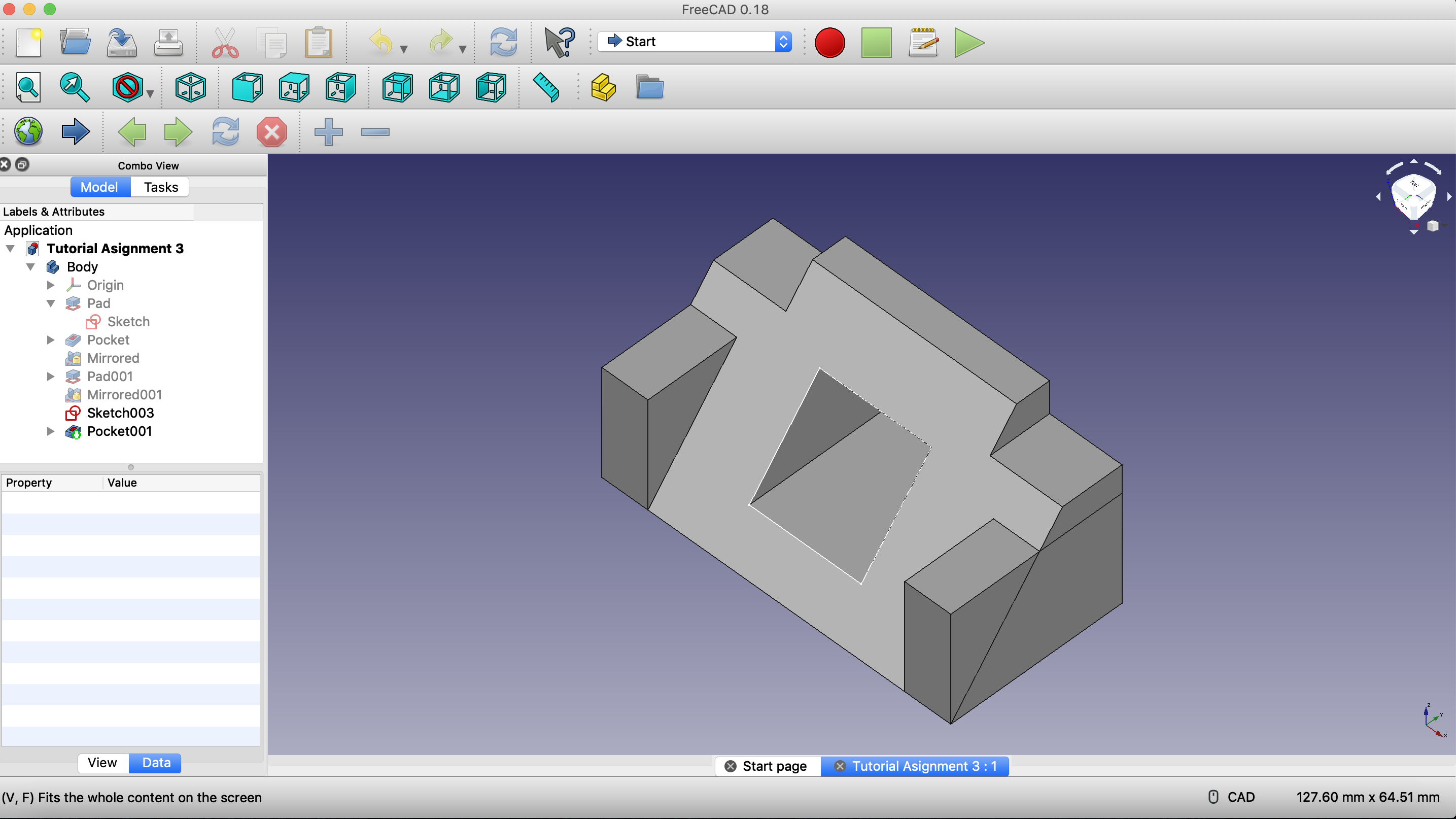Open the undo history dropdown arrow
The width and height of the screenshot is (1456, 819).
[403, 49]
